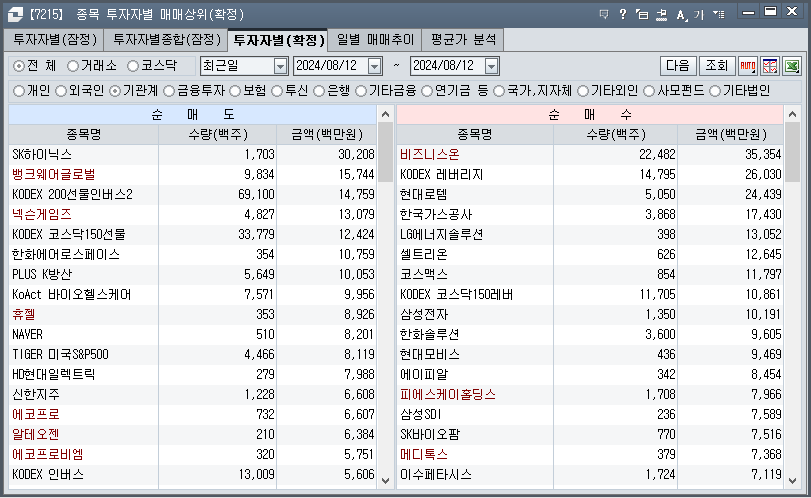Select SK하이닉스 in net-sell list
Viewport: 811px width, 498px height.
(192, 155)
